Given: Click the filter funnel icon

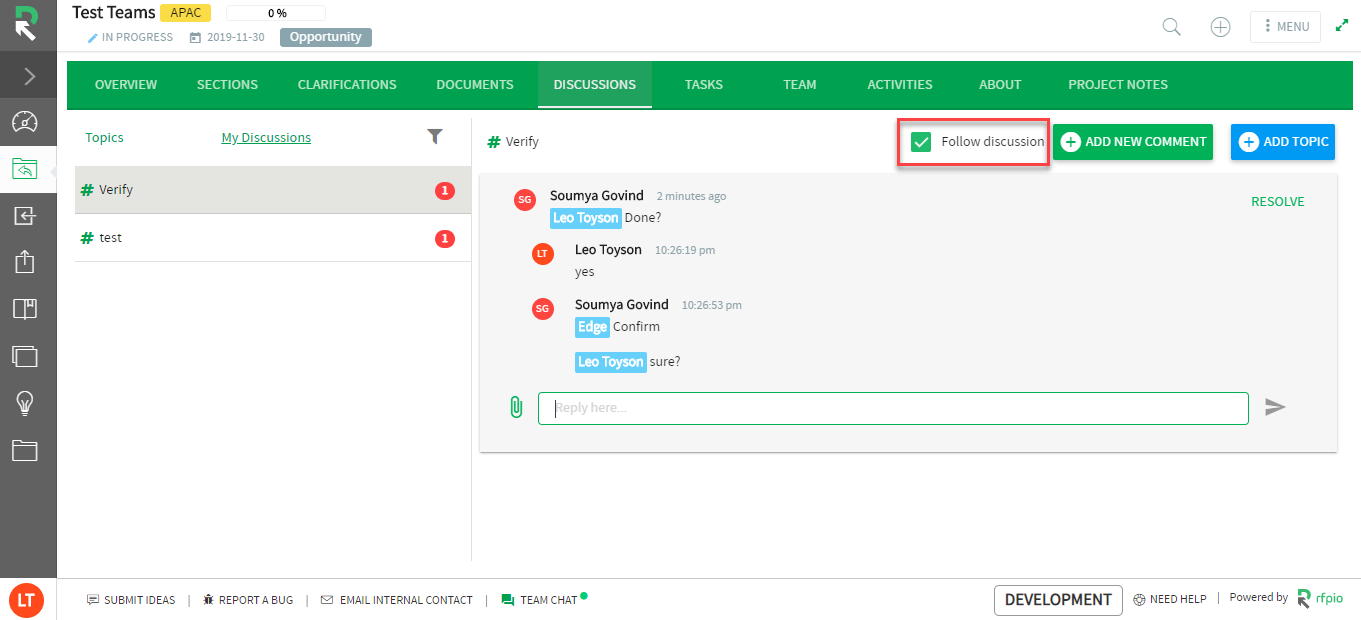Looking at the screenshot, I should pos(435,136).
